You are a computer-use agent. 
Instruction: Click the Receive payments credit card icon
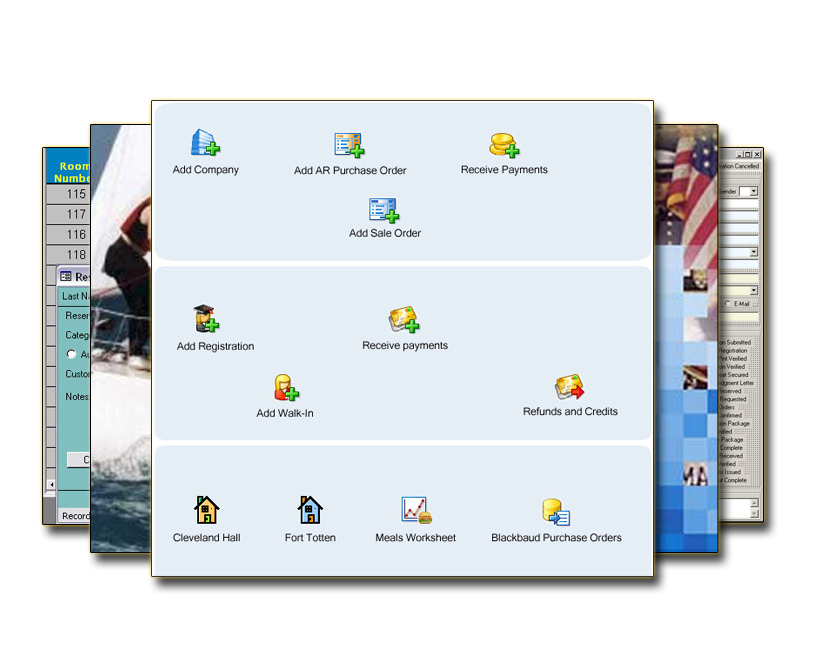[404, 319]
